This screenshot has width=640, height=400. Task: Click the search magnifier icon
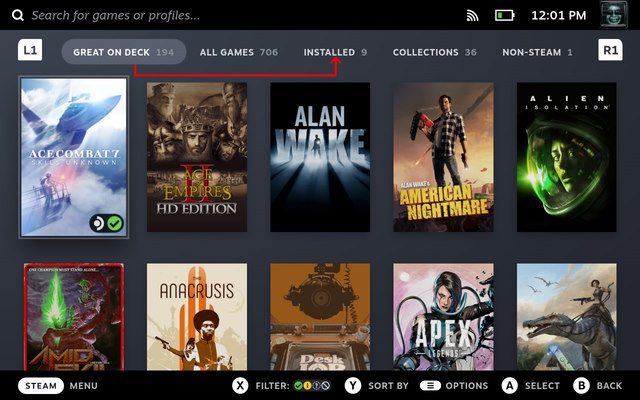[x=18, y=16]
